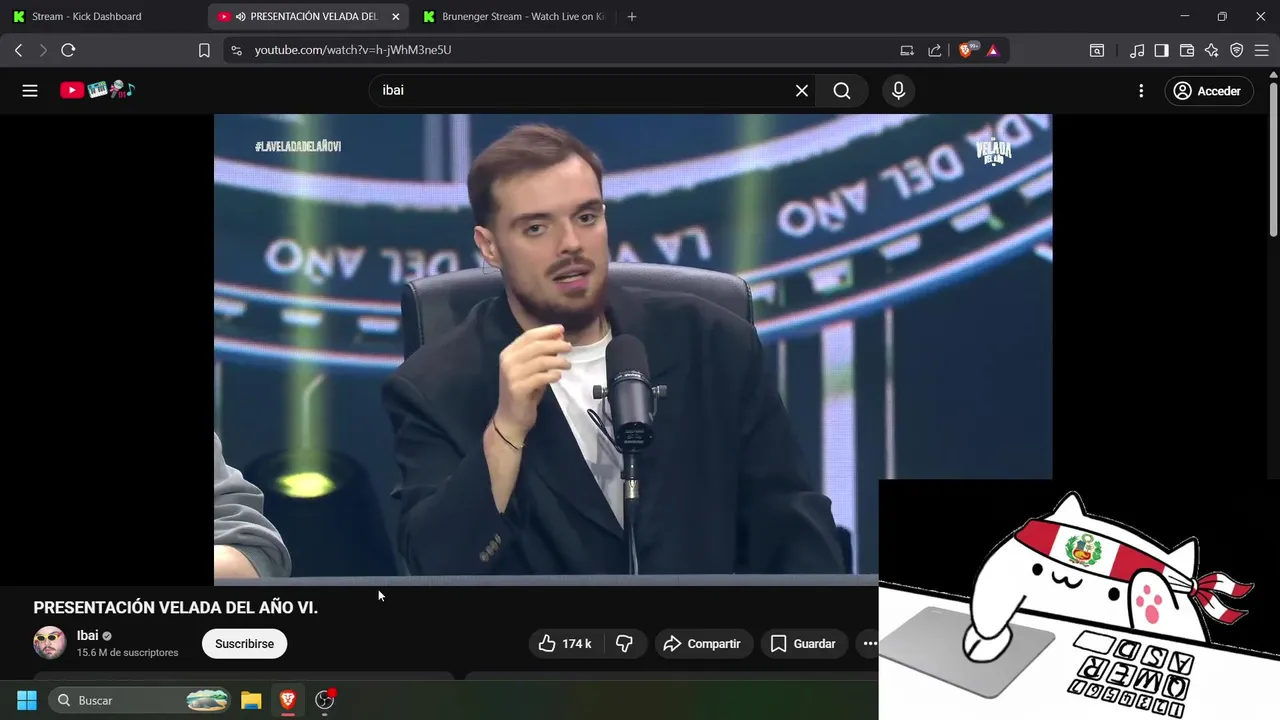Mute audio icon on the YouTube tab
This screenshot has height=720, width=1280.
click(x=241, y=16)
